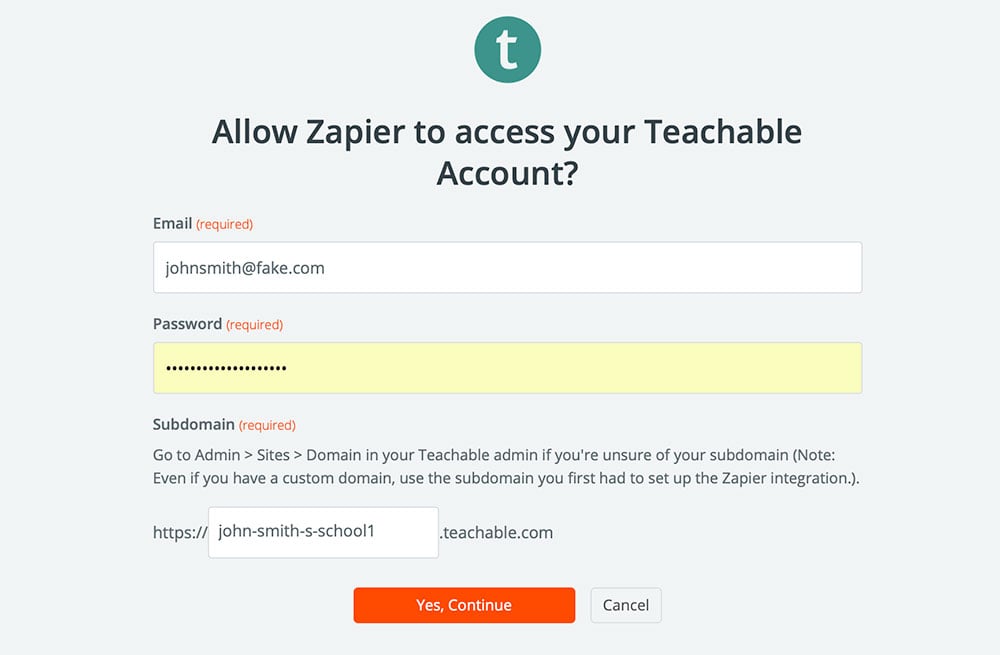Click the required tag beside Email
This screenshot has width=1000, height=655.
224,224
